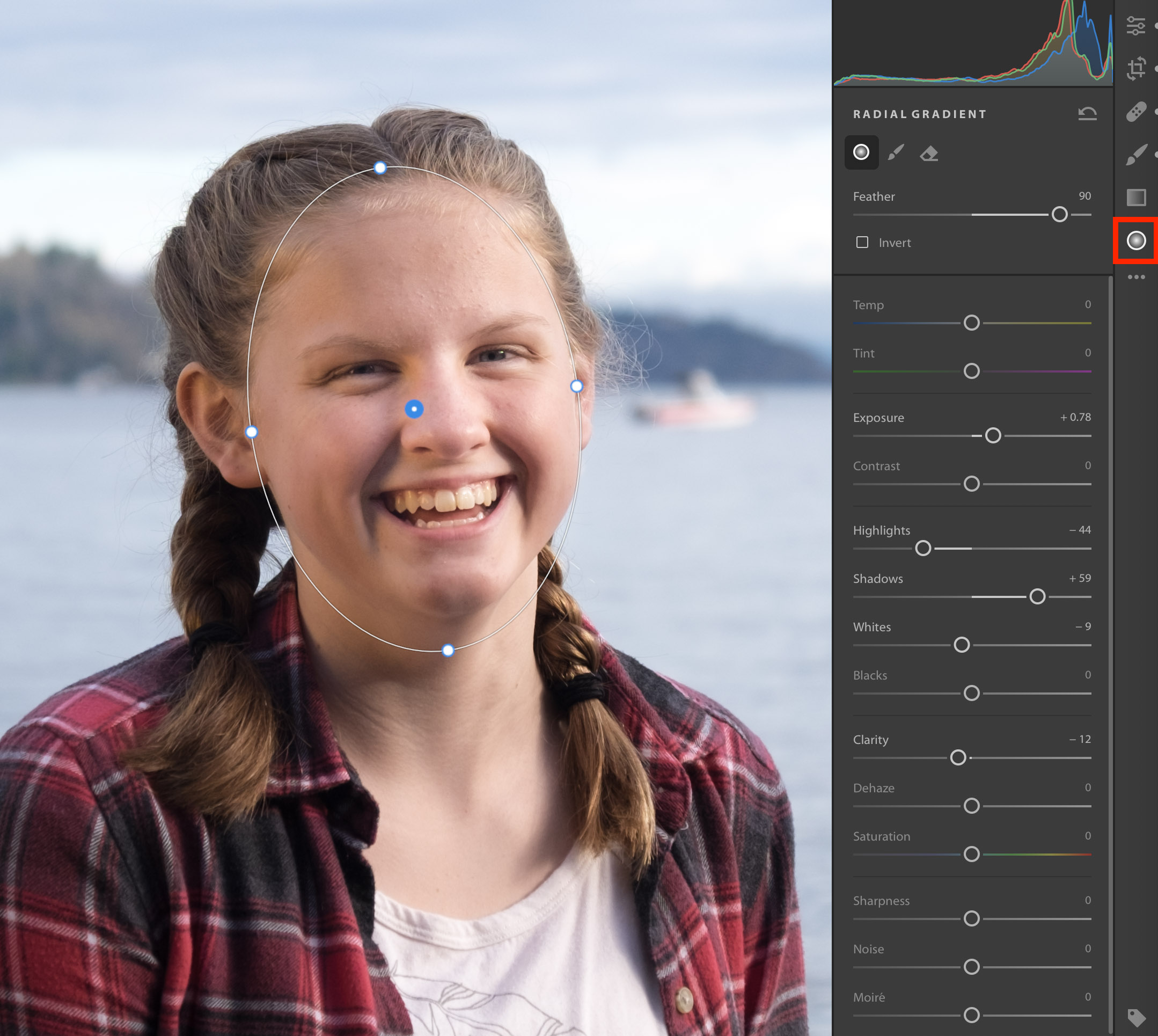Click the Shadows slider handle
This screenshot has width=1158, height=1036.
(x=1037, y=596)
